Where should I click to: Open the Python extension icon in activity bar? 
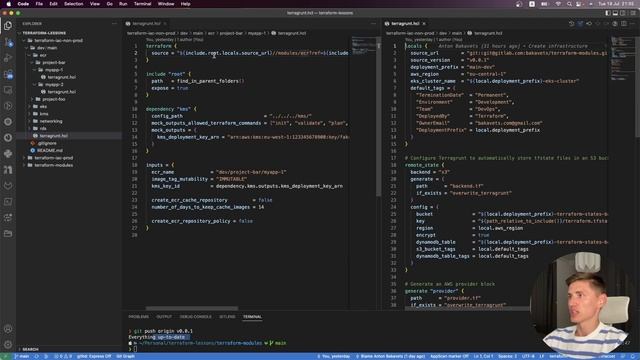pyautogui.click(x=8, y=153)
